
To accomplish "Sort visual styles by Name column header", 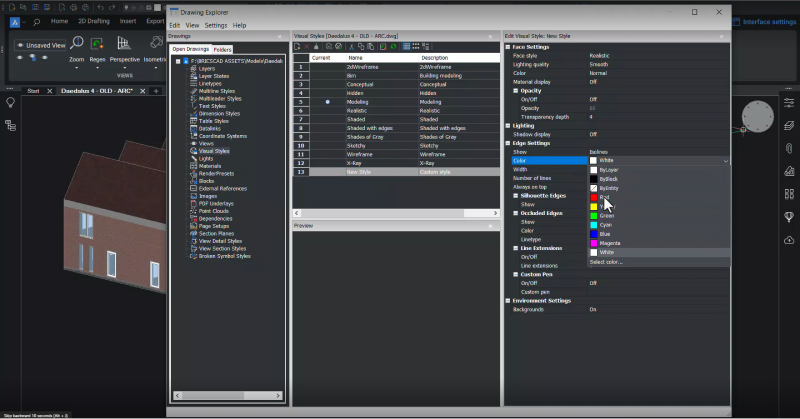I will pos(382,58).
